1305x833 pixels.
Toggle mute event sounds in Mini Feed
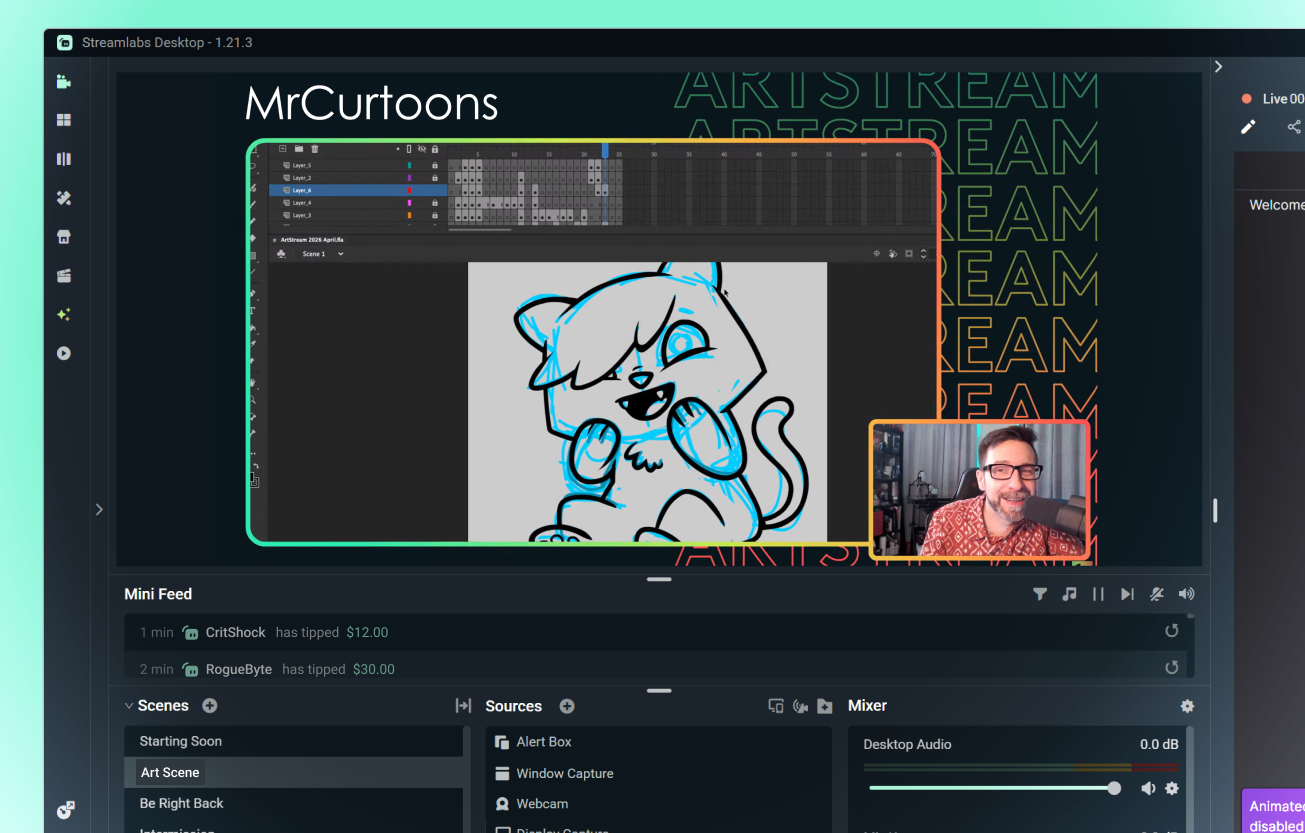(1157, 594)
